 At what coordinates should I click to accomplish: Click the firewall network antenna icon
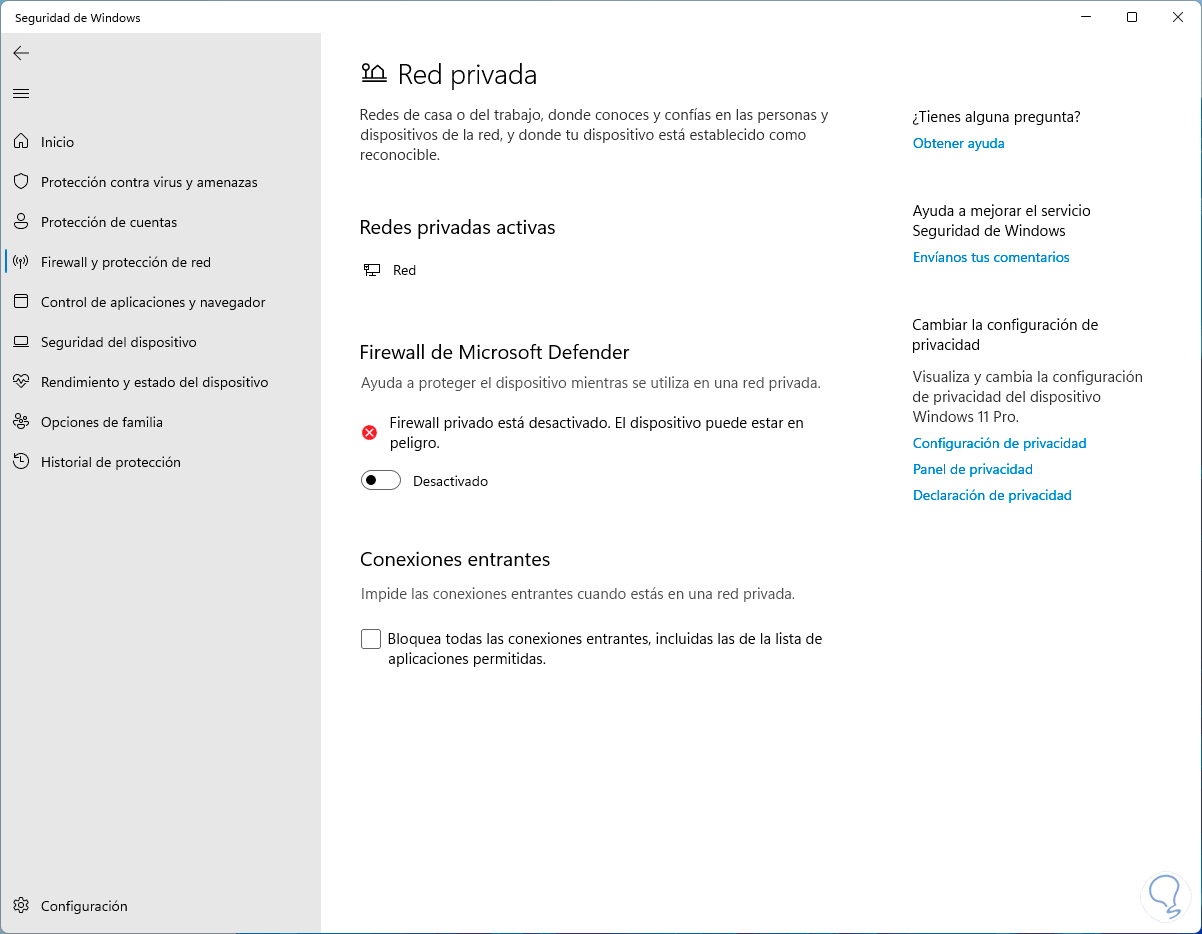21,262
